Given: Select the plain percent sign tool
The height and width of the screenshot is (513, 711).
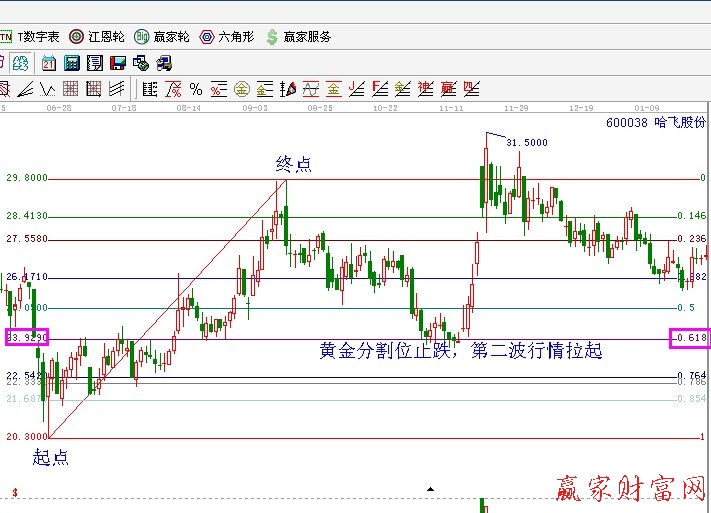Looking at the screenshot, I should point(196,89).
